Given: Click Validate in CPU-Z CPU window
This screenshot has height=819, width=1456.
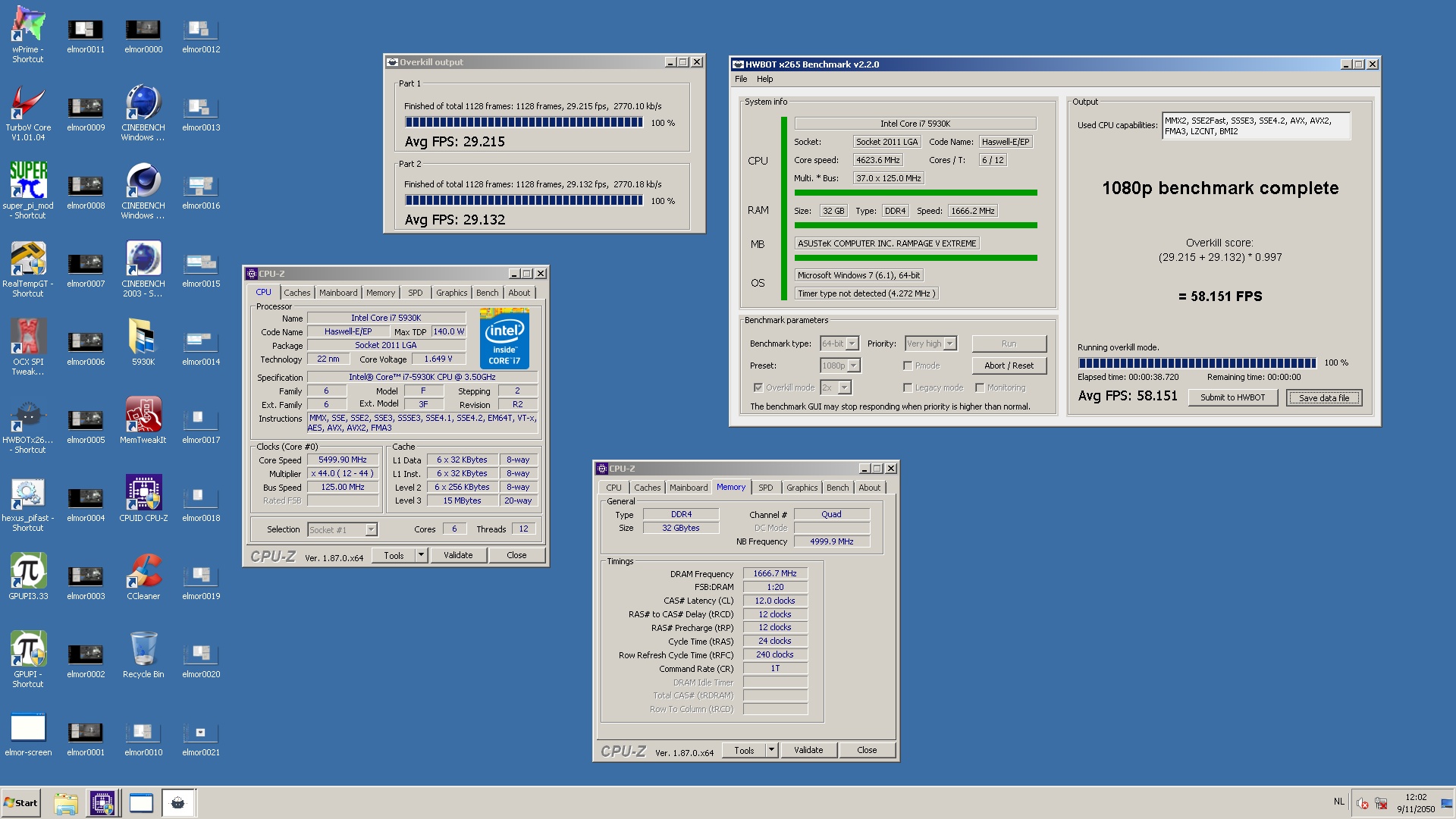Looking at the screenshot, I should (x=458, y=555).
